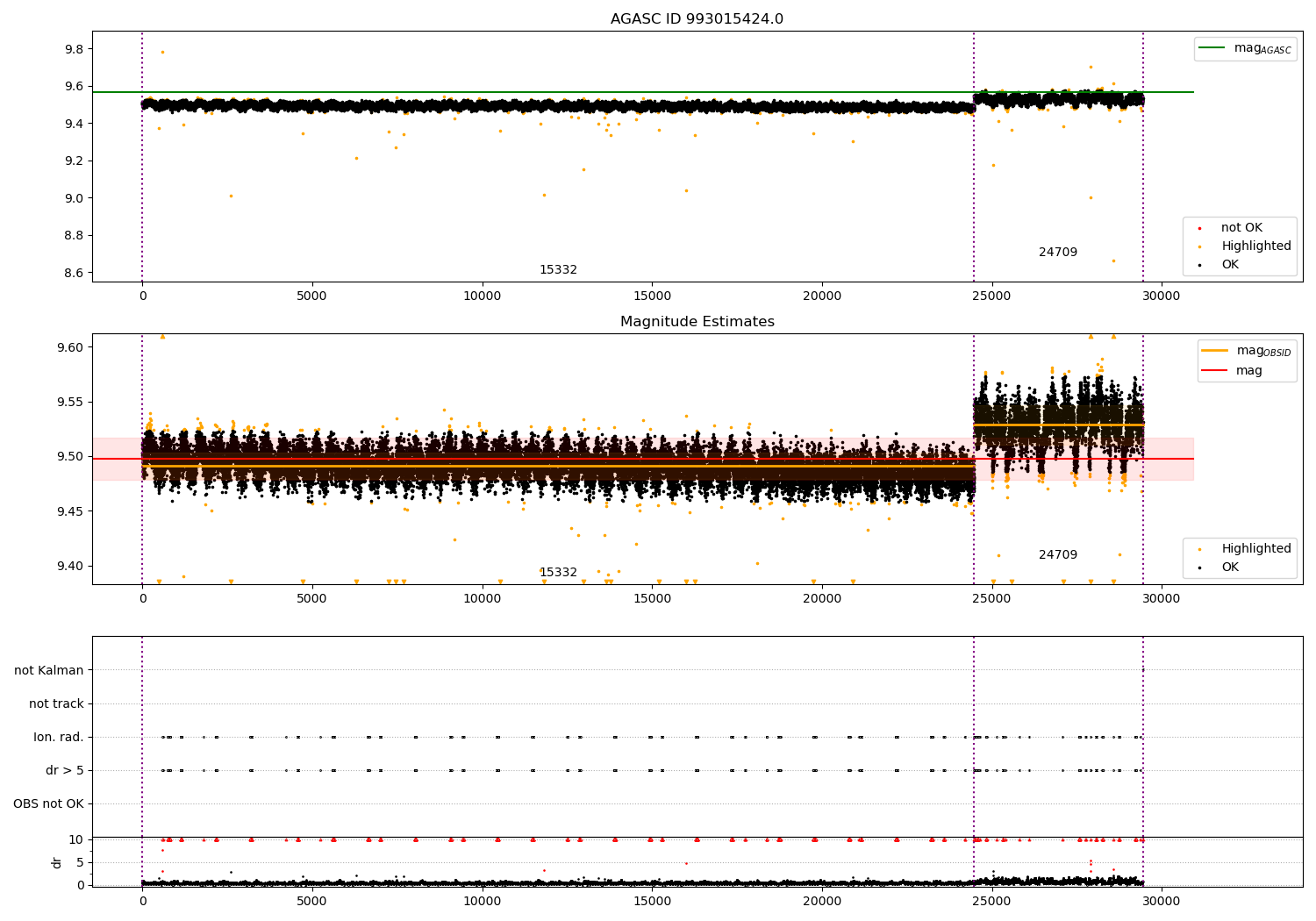Click the '5000' x-tick of bottom plot
This screenshot has height=921, width=1316.
(x=311, y=902)
